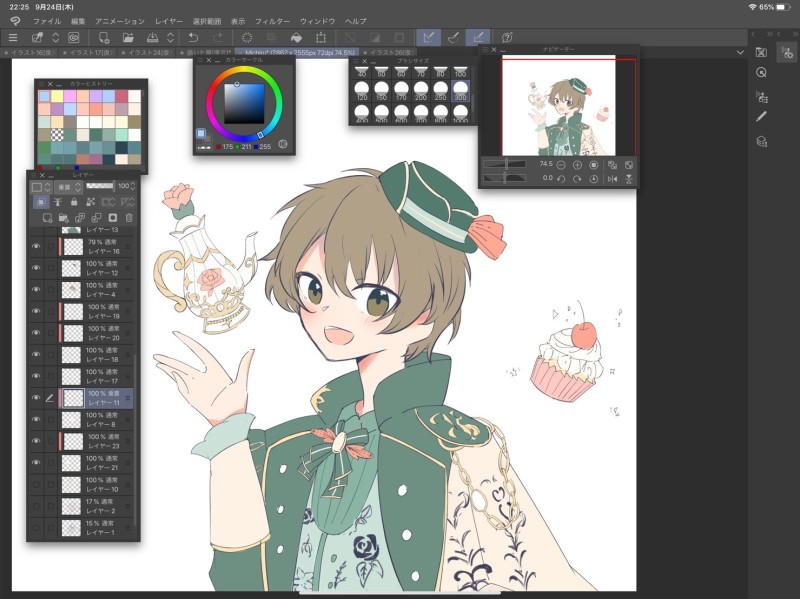Click the color square inside the color wheel
Viewport: 800px width, 599px height.
244,104
